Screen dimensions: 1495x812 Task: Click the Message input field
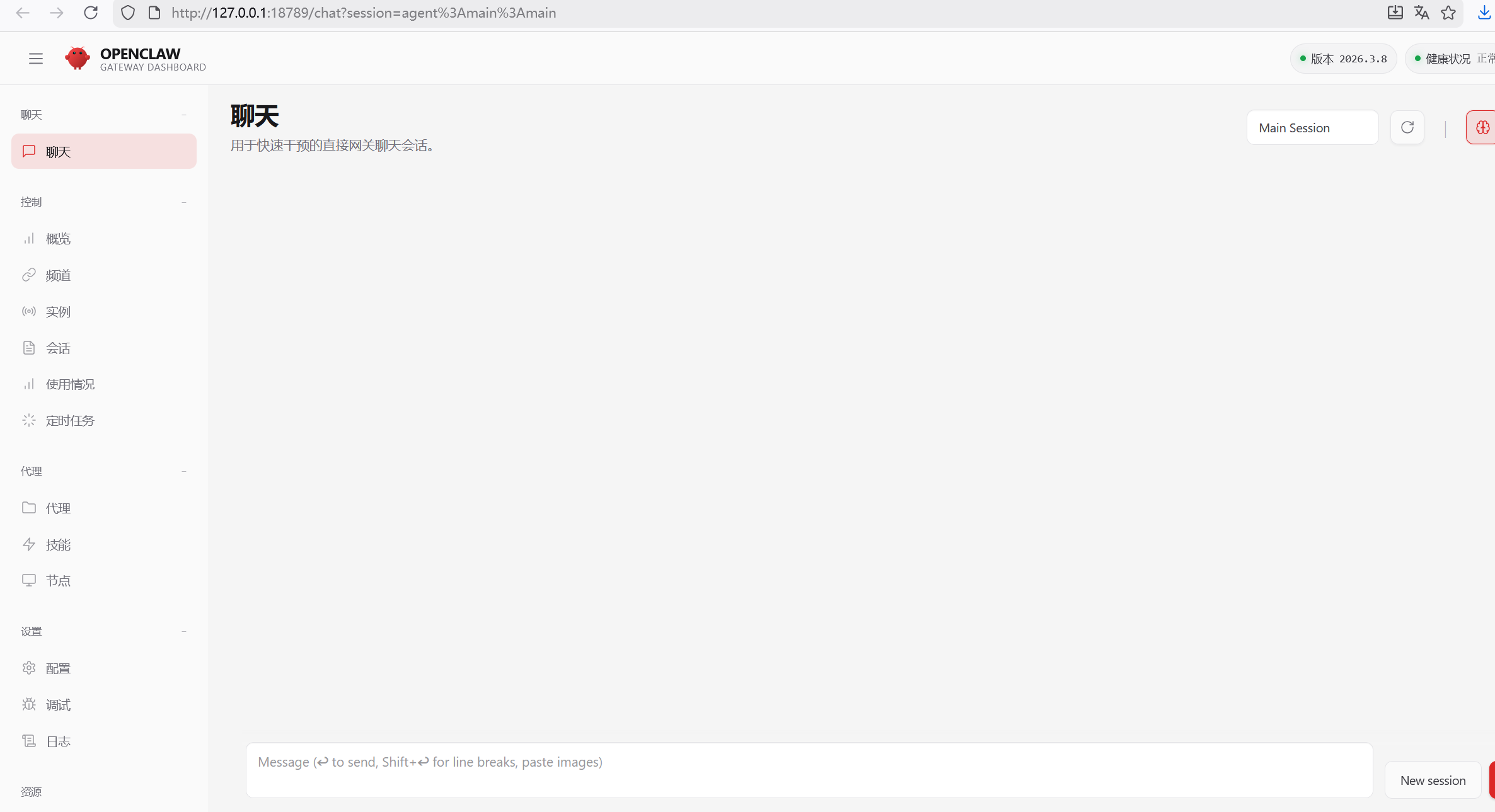point(809,770)
